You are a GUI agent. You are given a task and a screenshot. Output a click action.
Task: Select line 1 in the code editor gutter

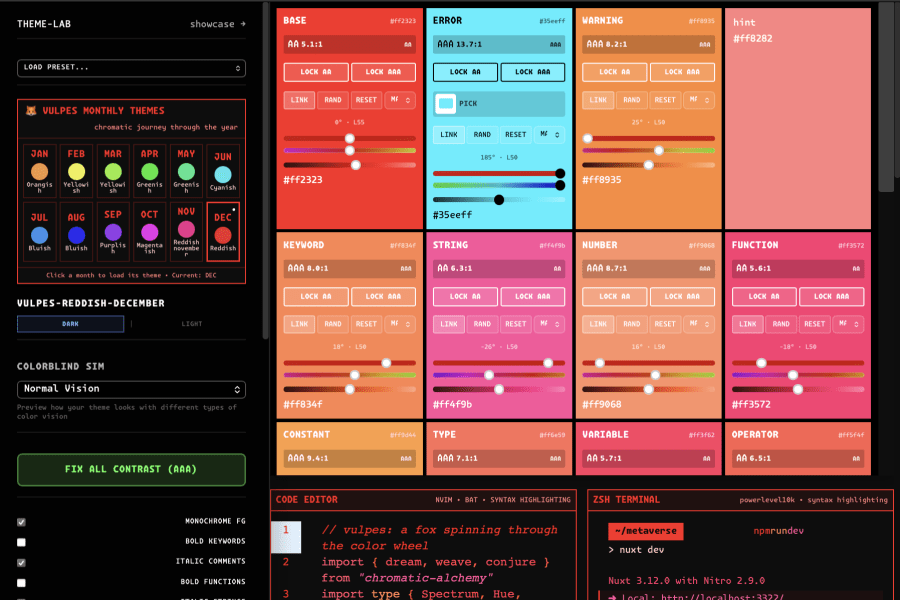(286, 536)
